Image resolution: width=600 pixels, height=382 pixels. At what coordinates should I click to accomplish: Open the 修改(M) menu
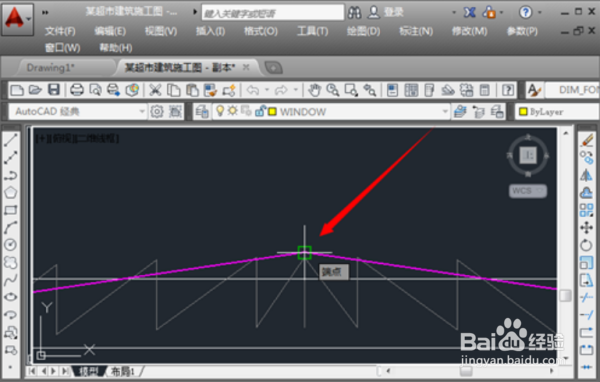469,31
